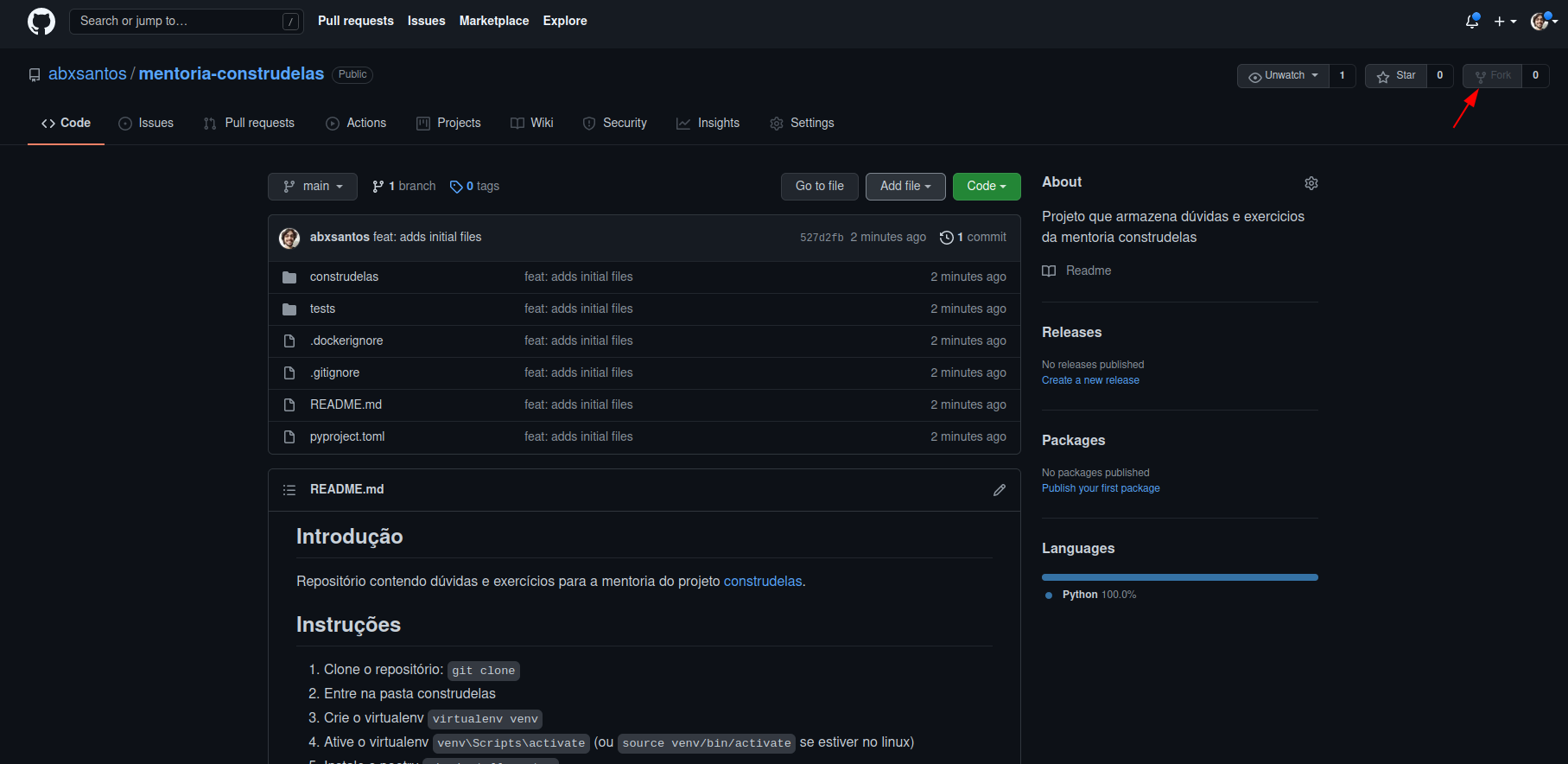This screenshot has height=764, width=1568.
Task: Open the notifications bell
Action: point(1472,21)
